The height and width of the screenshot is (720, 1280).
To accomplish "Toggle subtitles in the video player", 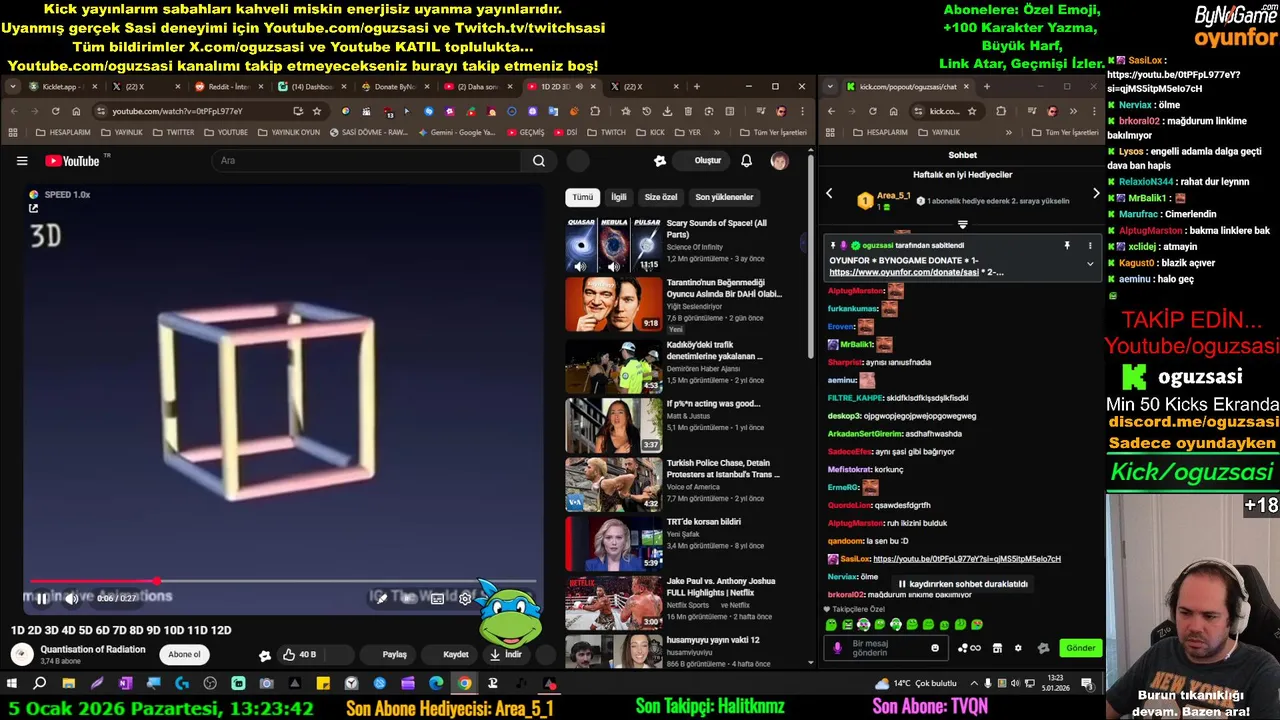I will point(437,599).
